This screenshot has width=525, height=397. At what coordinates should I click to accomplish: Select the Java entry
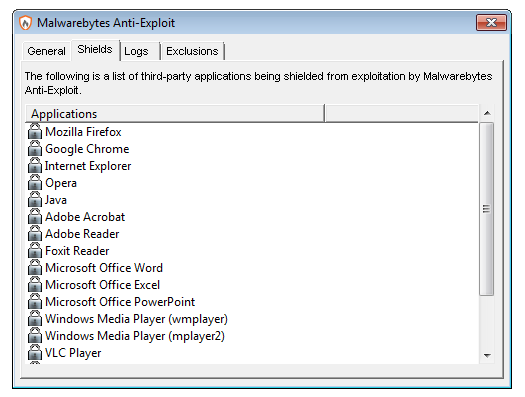(56, 200)
